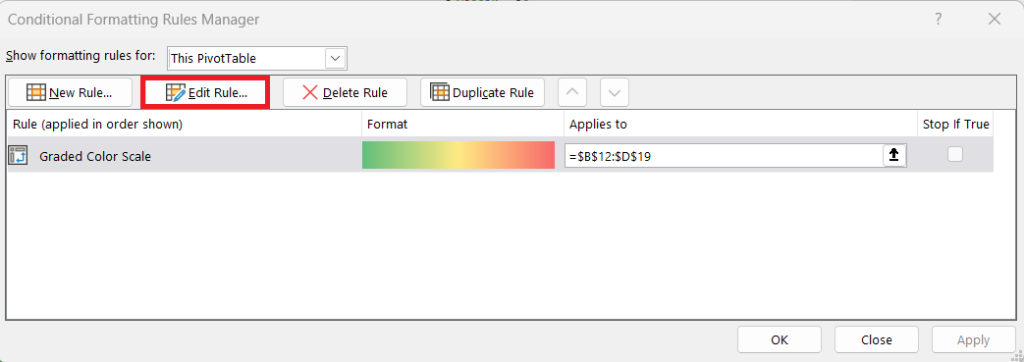Image resolution: width=1024 pixels, height=362 pixels.
Task: Collapse dialog with range selector icon
Action: click(x=895, y=156)
